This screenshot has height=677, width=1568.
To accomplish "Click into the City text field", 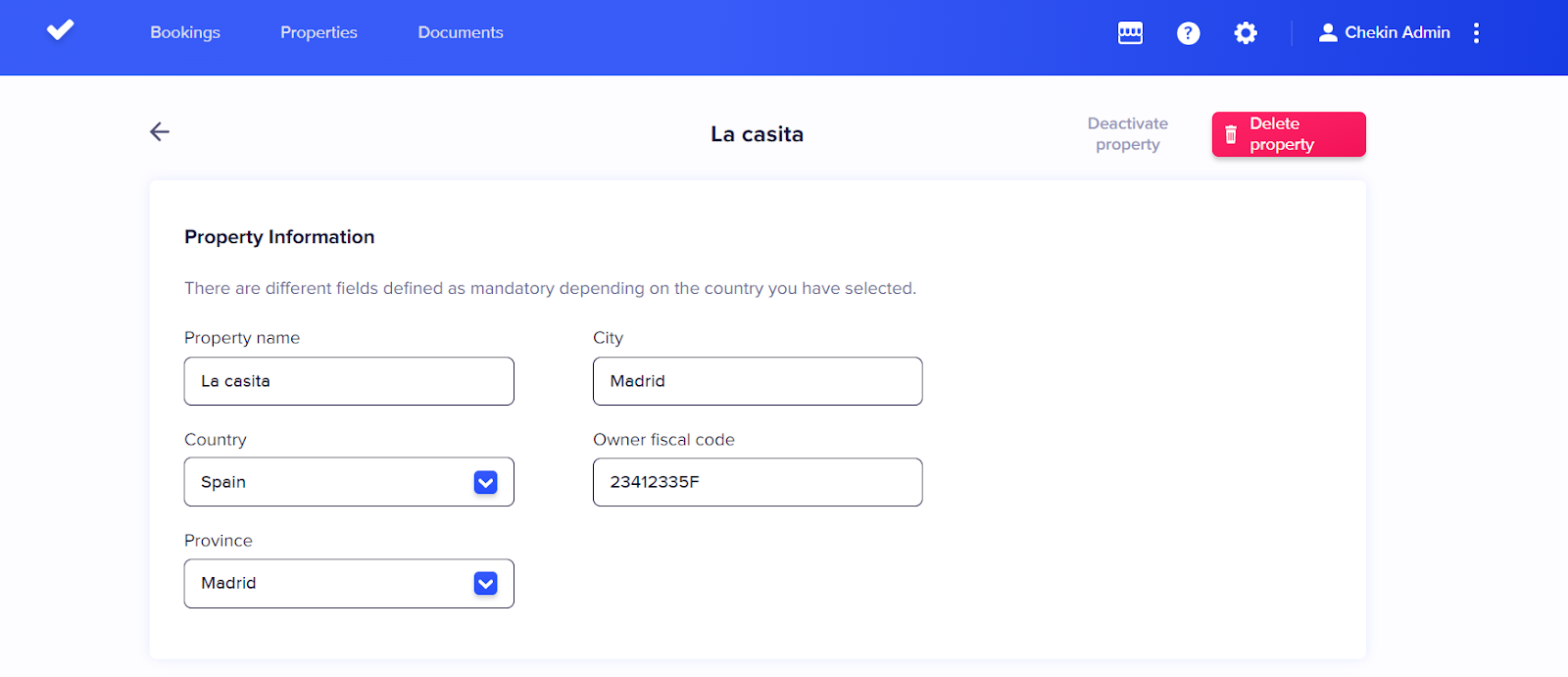I will 757,381.
